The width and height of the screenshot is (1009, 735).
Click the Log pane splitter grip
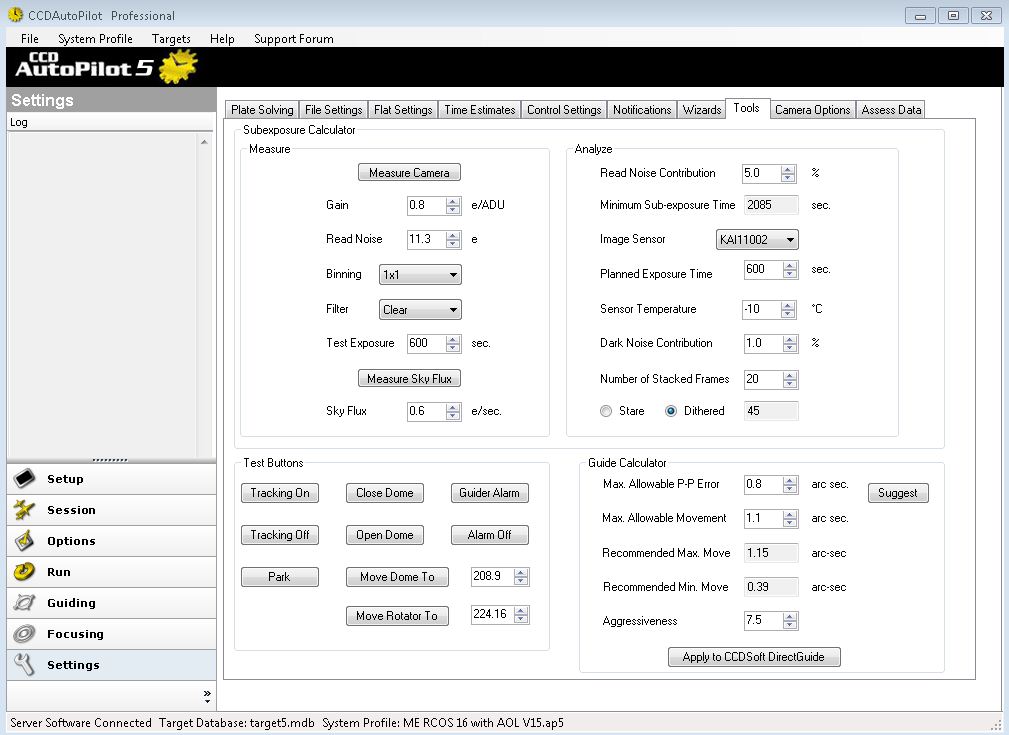pos(110,460)
